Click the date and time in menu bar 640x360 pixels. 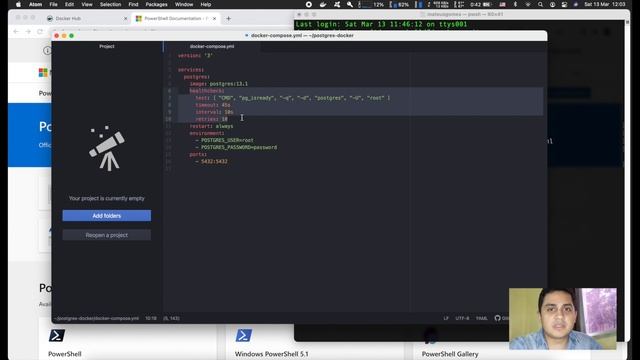pos(604,4)
